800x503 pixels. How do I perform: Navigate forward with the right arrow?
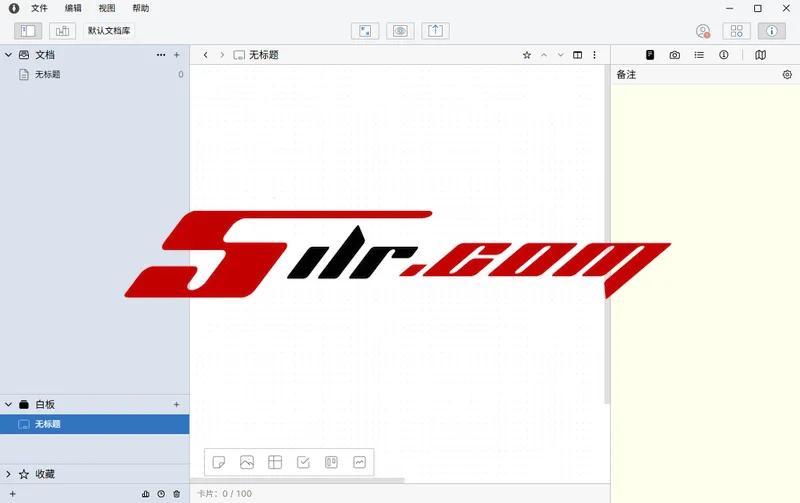tap(222, 55)
